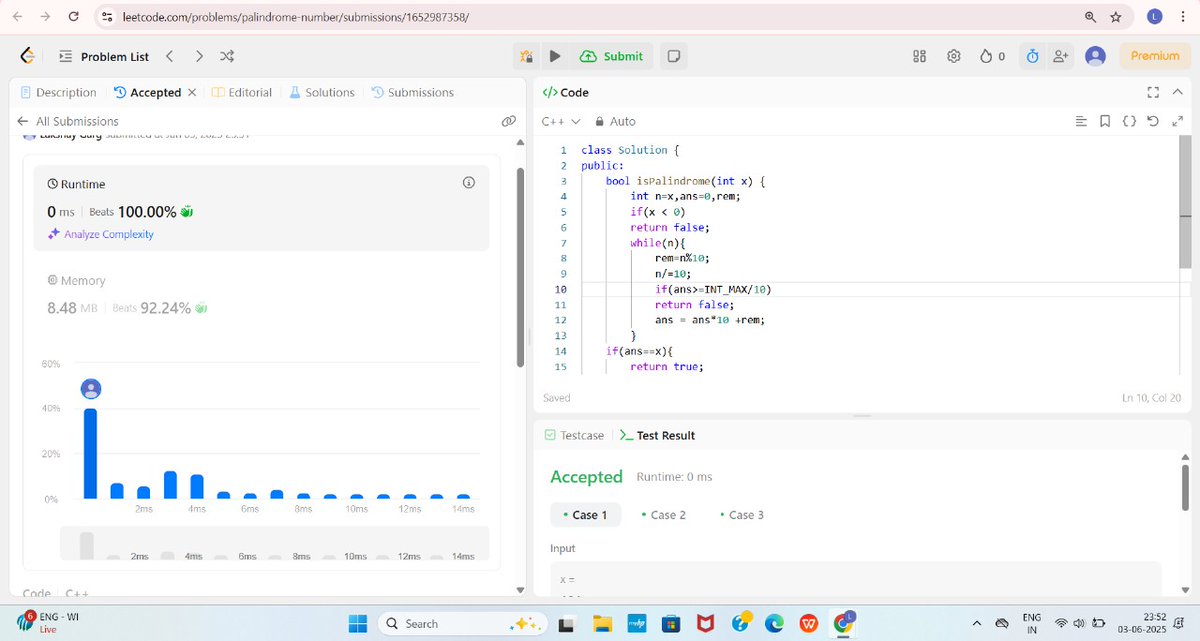
Task: Click the browser address bar
Action: (588, 17)
